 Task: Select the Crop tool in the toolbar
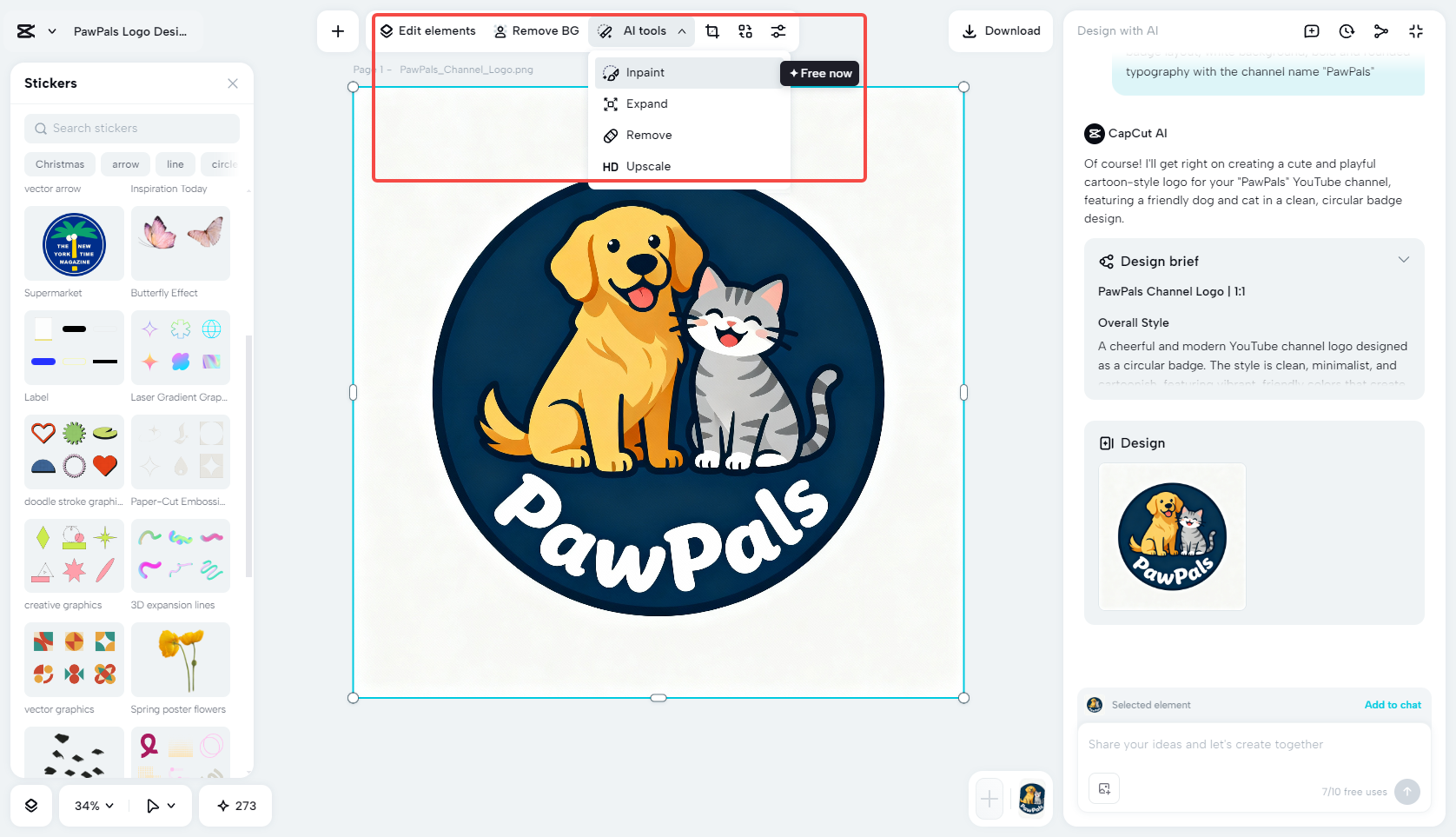[x=712, y=30]
